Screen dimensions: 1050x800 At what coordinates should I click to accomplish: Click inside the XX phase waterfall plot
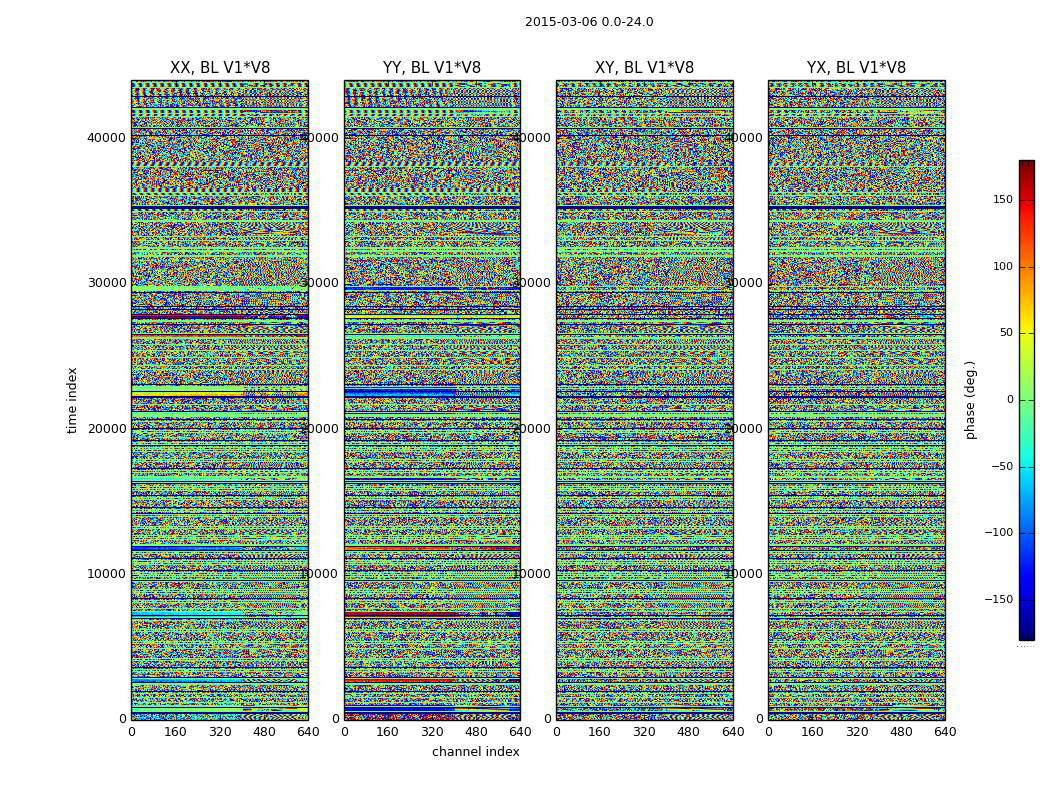point(220,400)
